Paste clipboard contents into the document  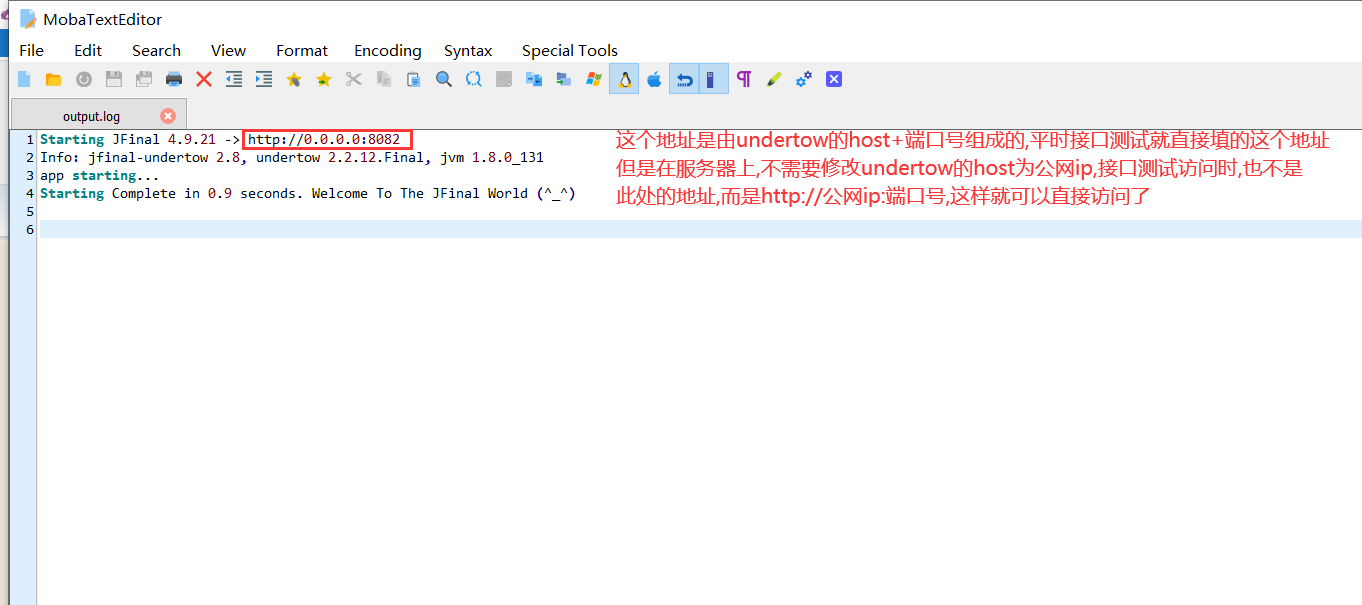pyautogui.click(x=413, y=78)
